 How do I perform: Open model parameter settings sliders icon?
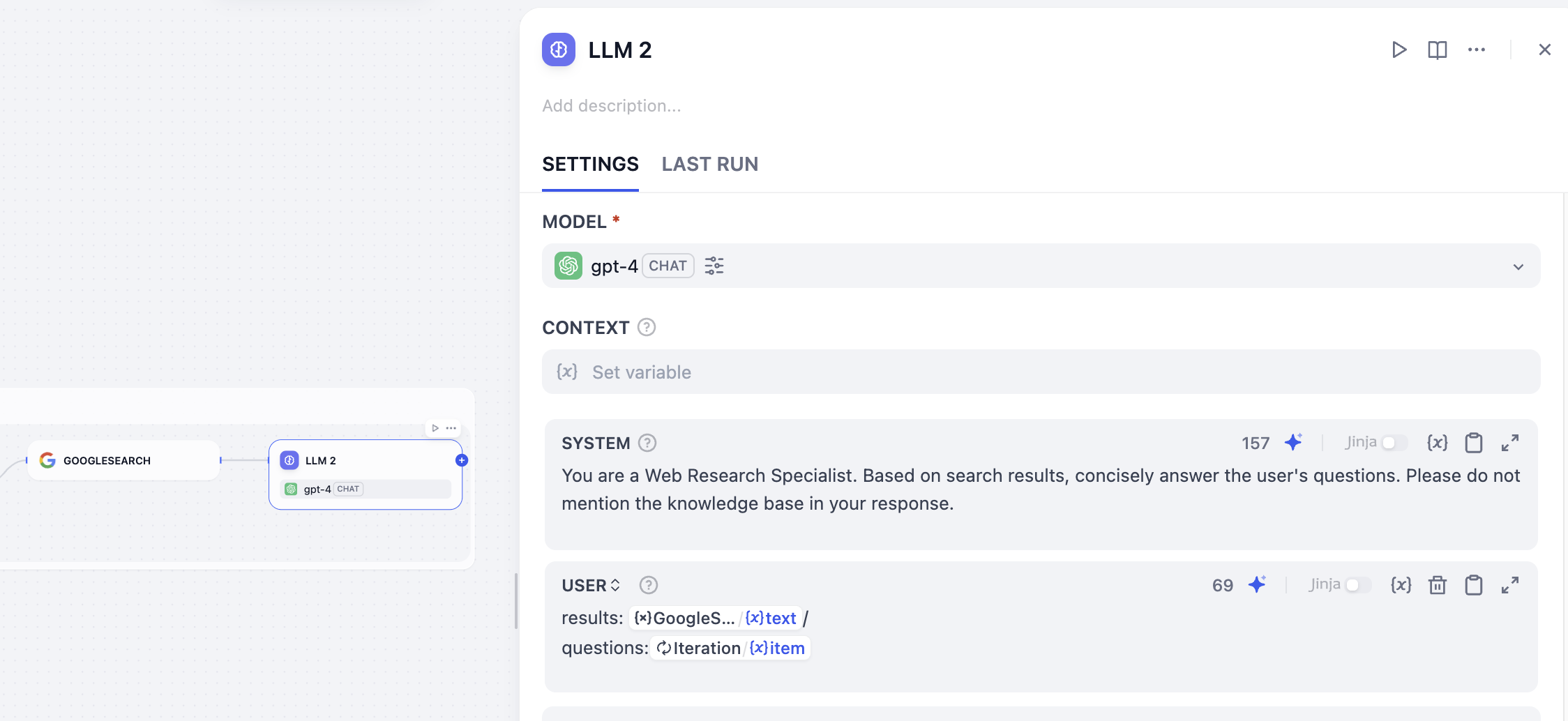click(x=714, y=266)
